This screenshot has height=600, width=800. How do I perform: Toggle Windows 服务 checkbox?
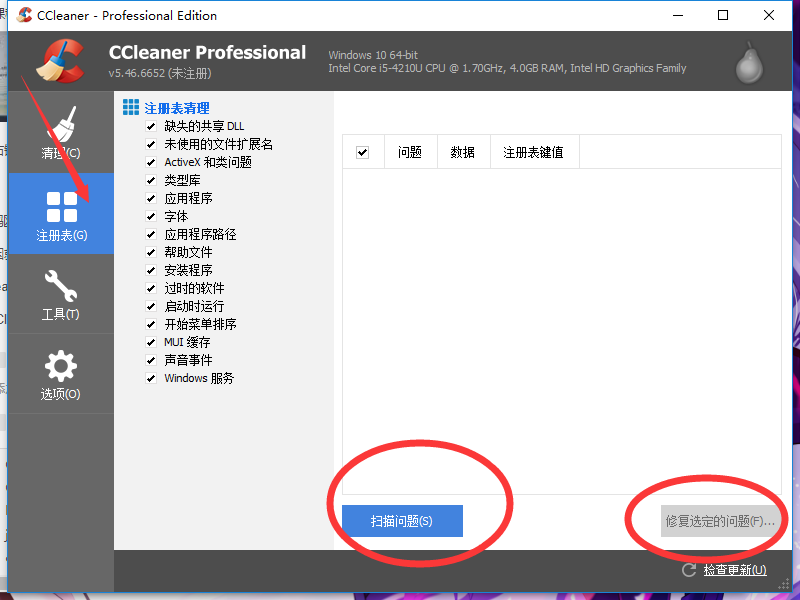[x=151, y=378]
